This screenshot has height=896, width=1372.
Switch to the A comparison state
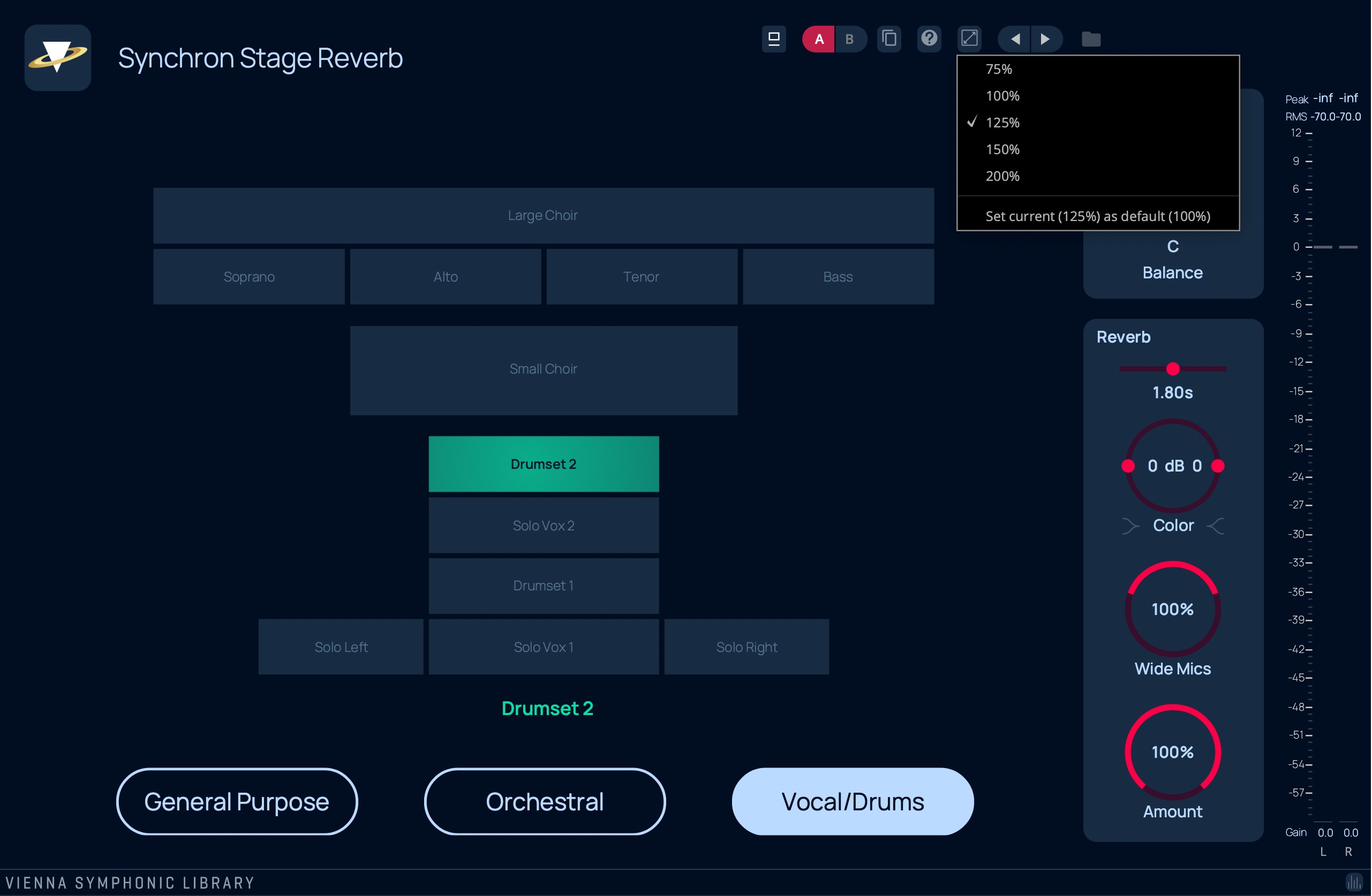[819, 39]
